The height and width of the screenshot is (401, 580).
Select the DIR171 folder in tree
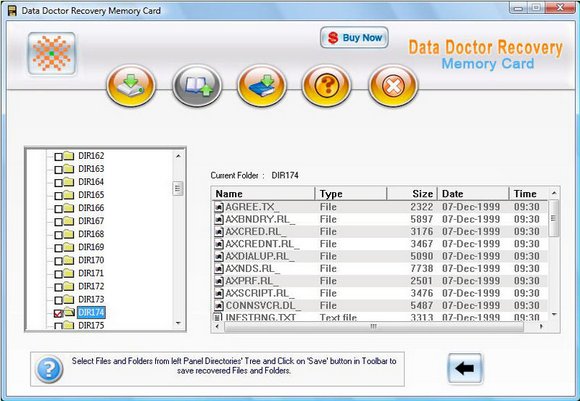[x=91, y=273]
